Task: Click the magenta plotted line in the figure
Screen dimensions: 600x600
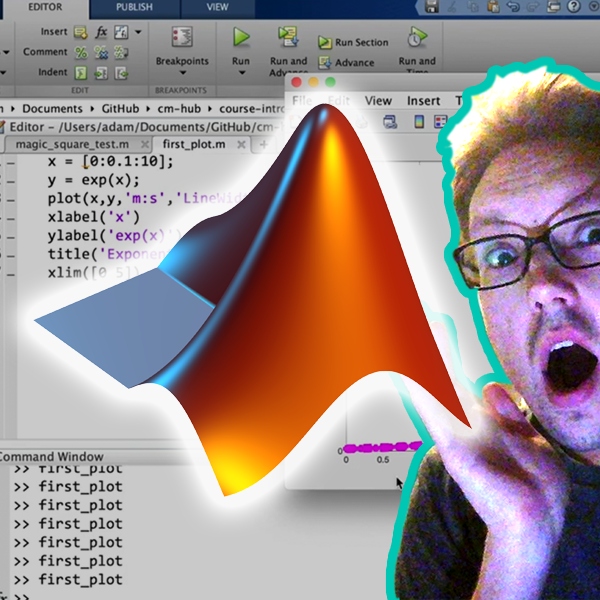Action: pos(383,447)
